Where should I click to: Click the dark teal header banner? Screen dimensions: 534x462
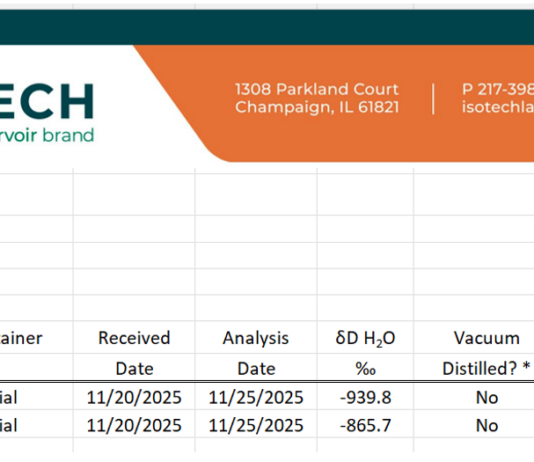267,27
